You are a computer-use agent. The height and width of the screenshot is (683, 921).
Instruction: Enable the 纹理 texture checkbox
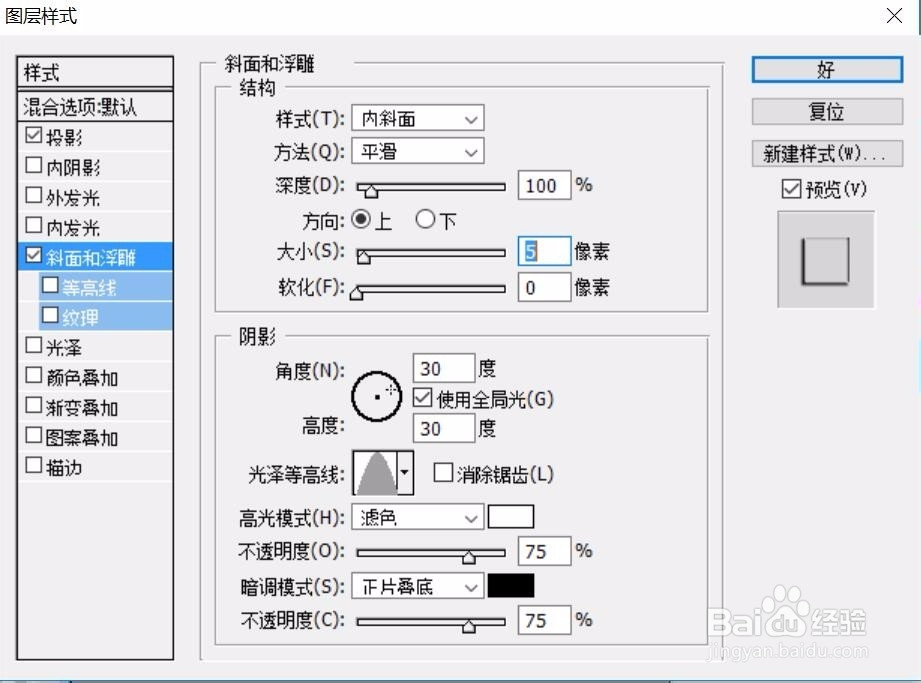[50, 315]
